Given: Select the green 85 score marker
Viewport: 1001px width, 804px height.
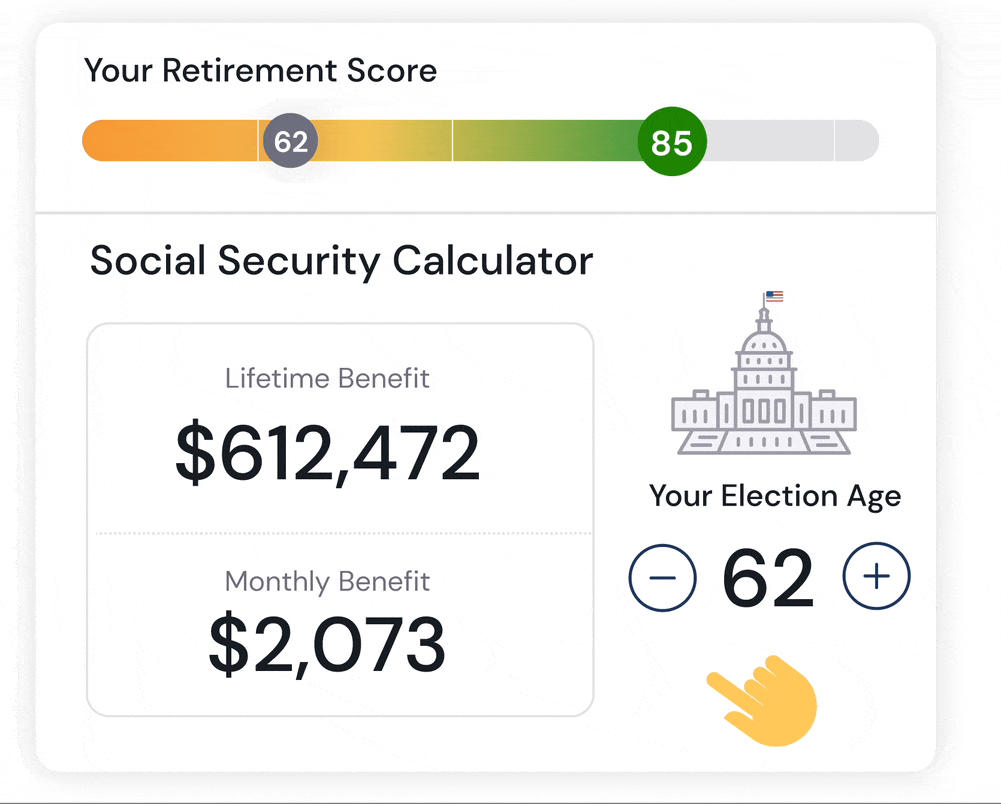Looking at the screenshot, I should 672,143.
